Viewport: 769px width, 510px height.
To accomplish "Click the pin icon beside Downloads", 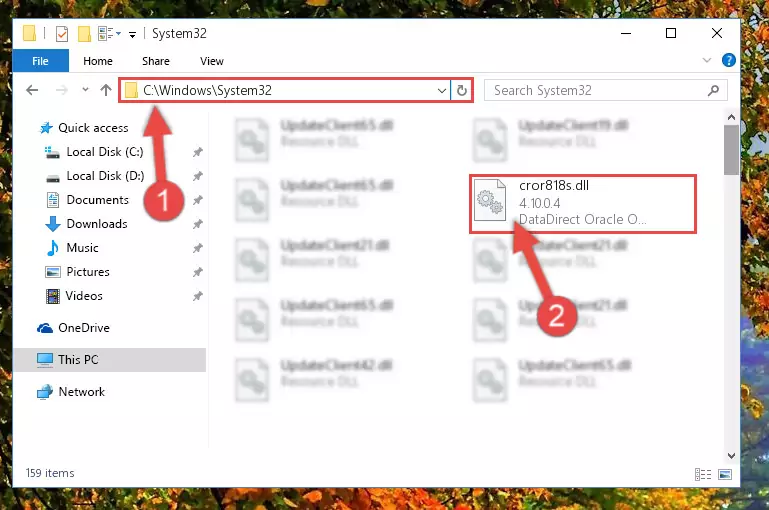I will (198, 224).
